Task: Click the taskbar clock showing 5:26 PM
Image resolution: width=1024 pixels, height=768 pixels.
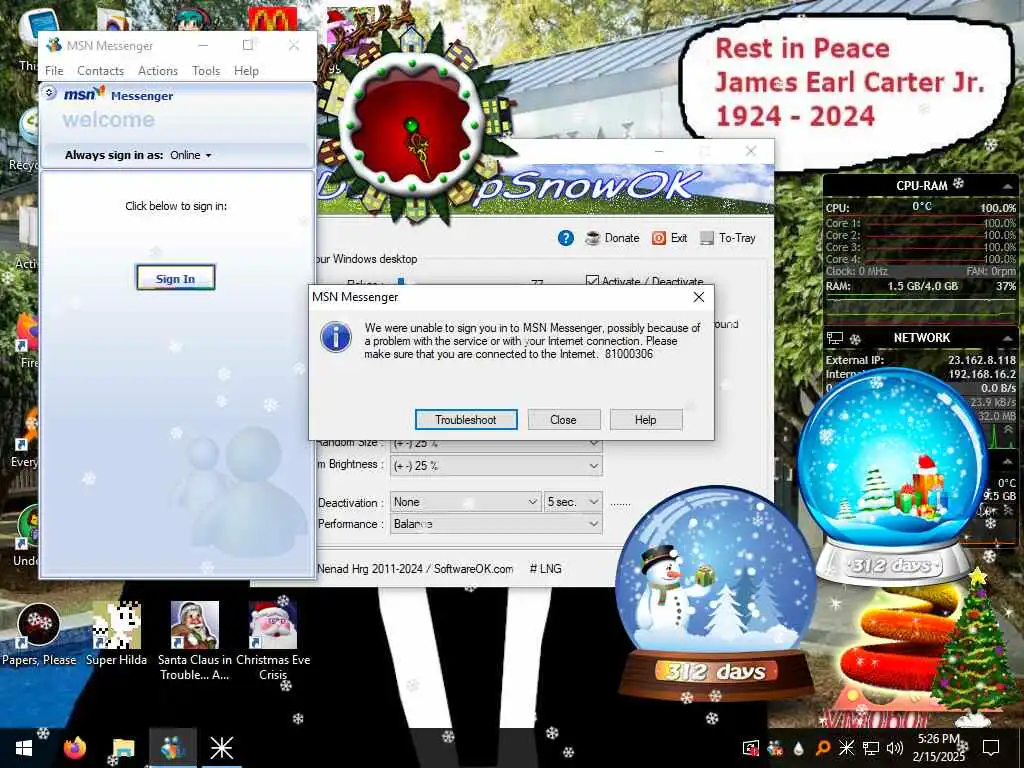Action: pos(938,748)
